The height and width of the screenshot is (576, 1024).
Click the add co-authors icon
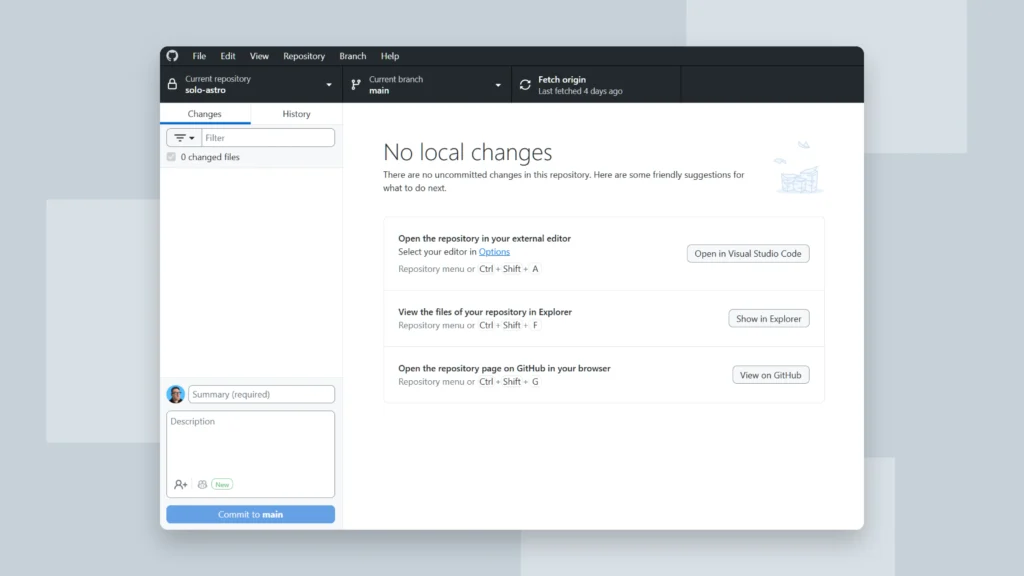click(180, 484)
